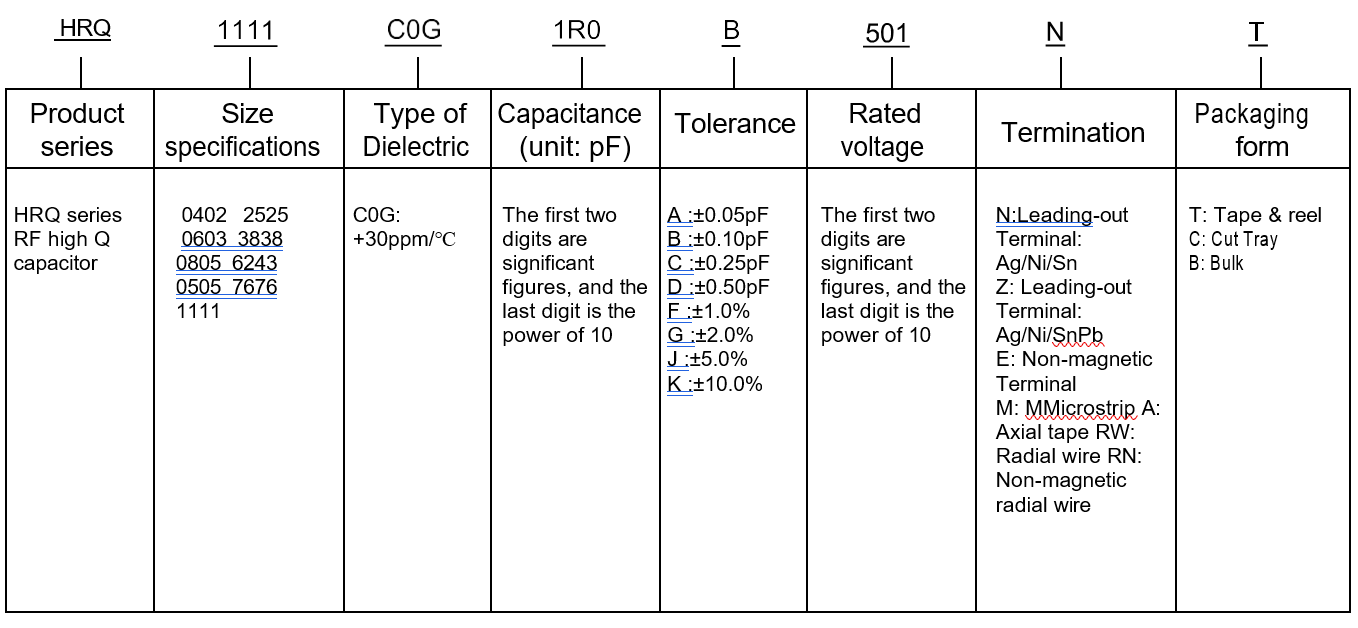Select the T: Tape & reel option text

(x=1255, y=215)
